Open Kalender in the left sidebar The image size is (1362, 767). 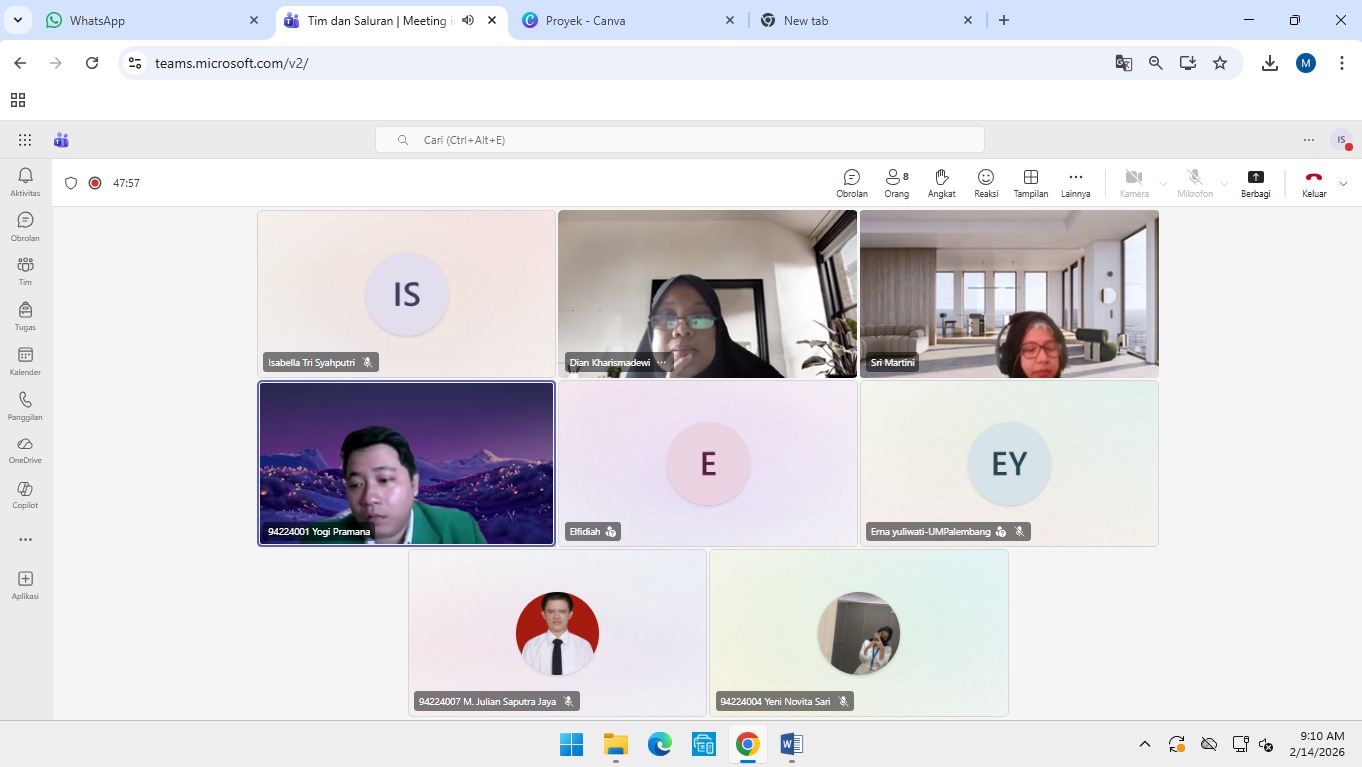(25, 361)
